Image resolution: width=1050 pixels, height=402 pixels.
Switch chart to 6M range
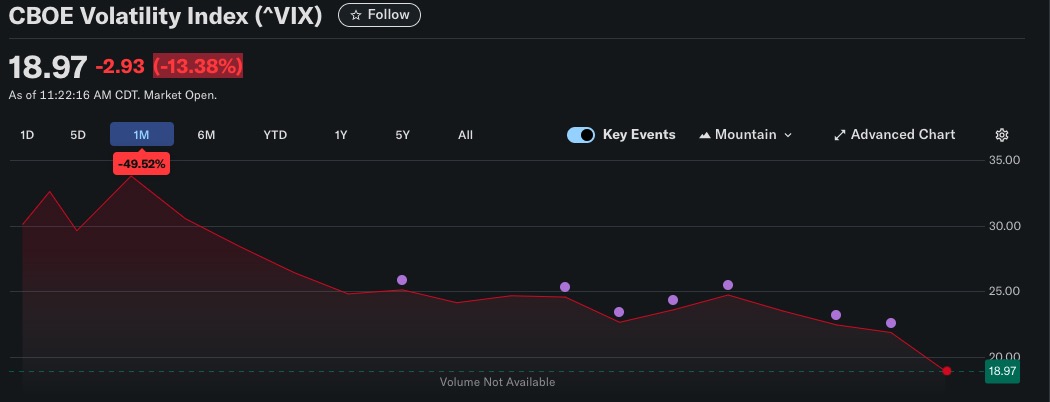coord(206,135)
